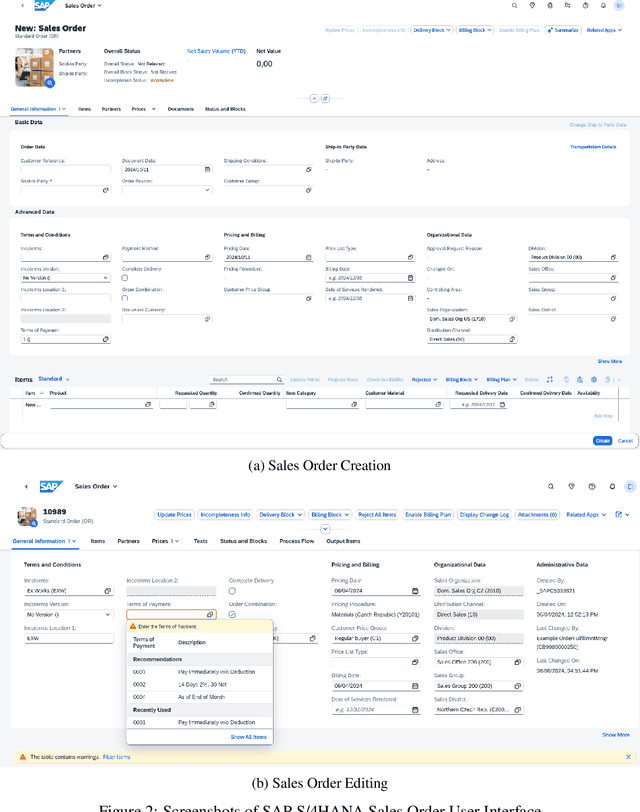
Task: Open the table settings gear in the Items toolbar
Action: tap(594, 380)
